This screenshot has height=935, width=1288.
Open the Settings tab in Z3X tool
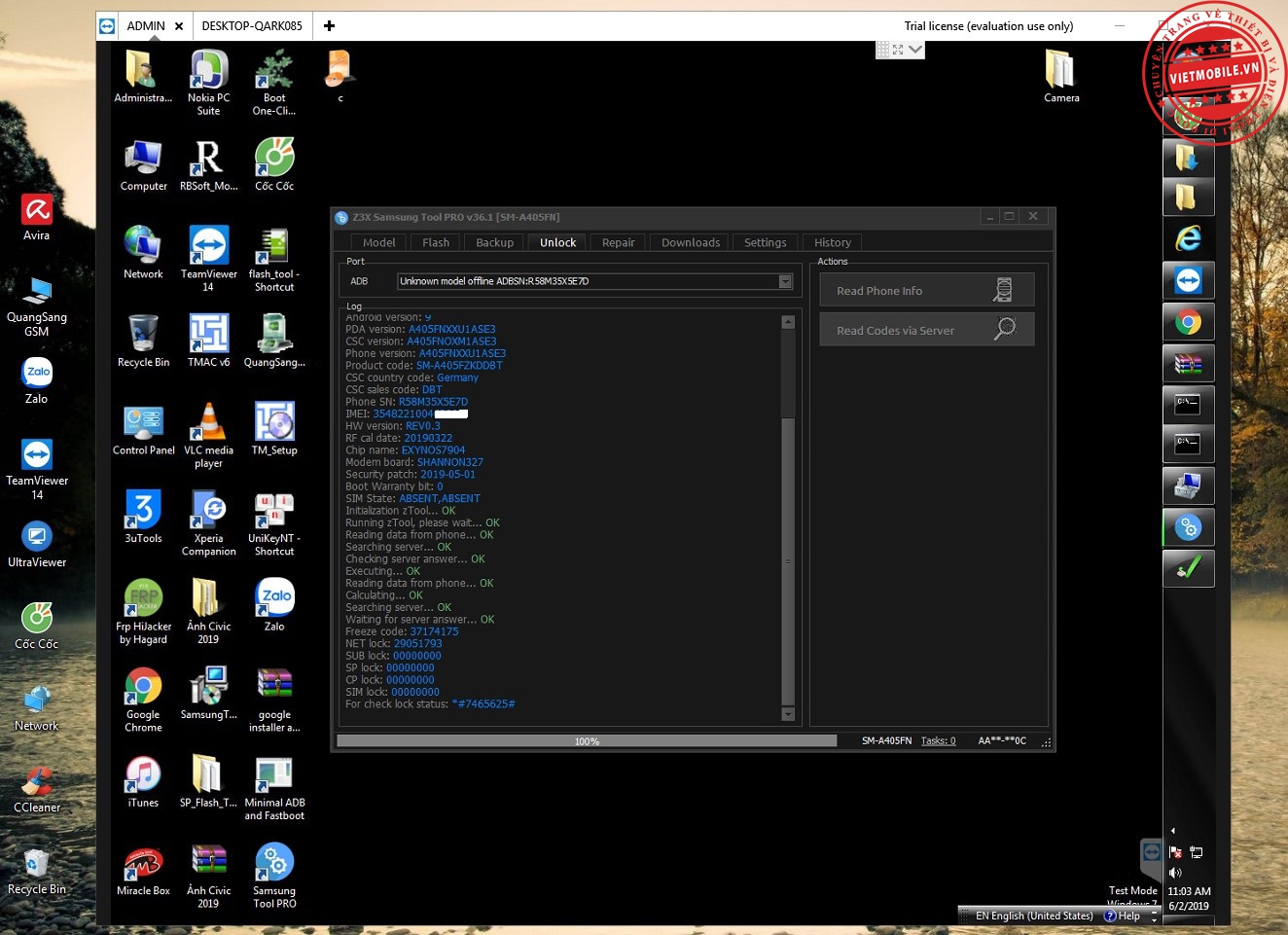click(x=765, y=242)
